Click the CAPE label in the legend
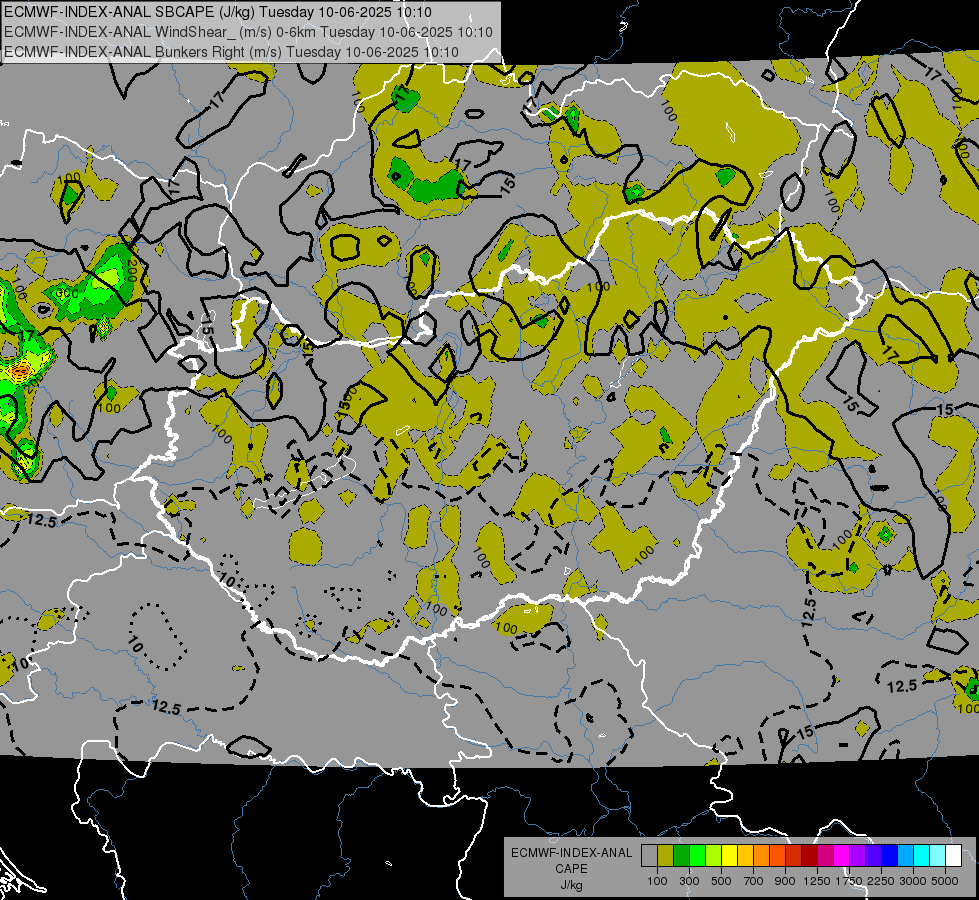 click(x=572, y=869)
